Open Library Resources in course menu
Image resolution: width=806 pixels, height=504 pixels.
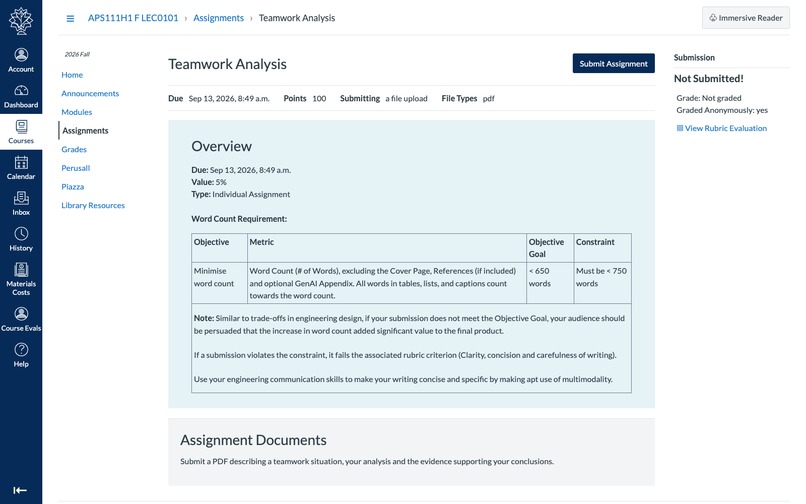click(x=93, y=205)
